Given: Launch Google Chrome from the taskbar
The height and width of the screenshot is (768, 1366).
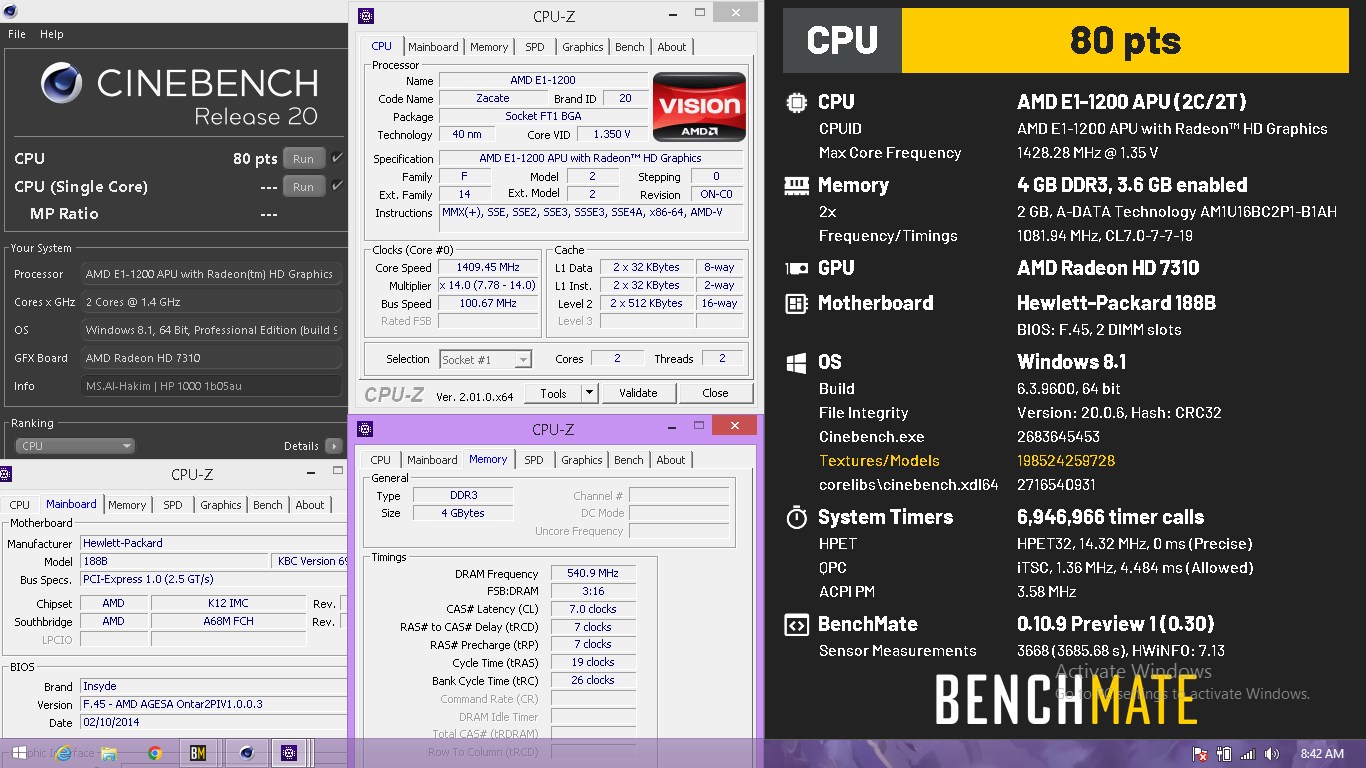Looking at the screenshot, I should (x=155, y=753).
